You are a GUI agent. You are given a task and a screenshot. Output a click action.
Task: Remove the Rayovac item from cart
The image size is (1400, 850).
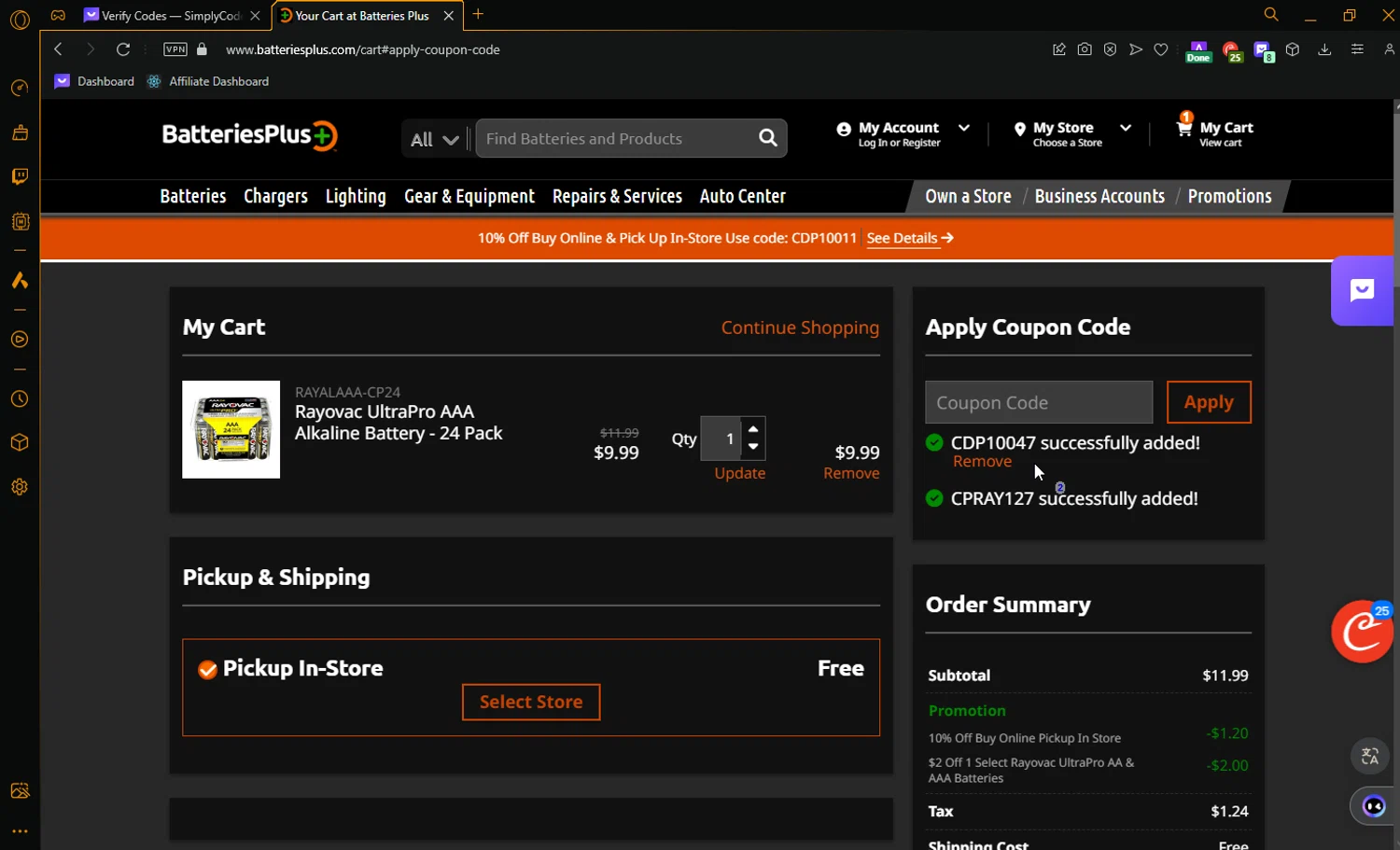coord(851,473)
